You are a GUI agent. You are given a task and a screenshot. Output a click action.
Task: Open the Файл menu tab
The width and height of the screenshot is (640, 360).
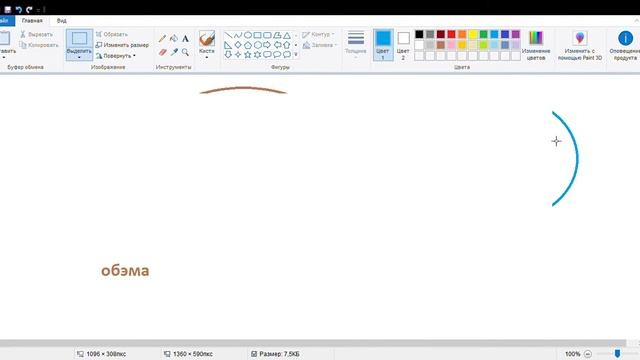(x=6, y=20)
